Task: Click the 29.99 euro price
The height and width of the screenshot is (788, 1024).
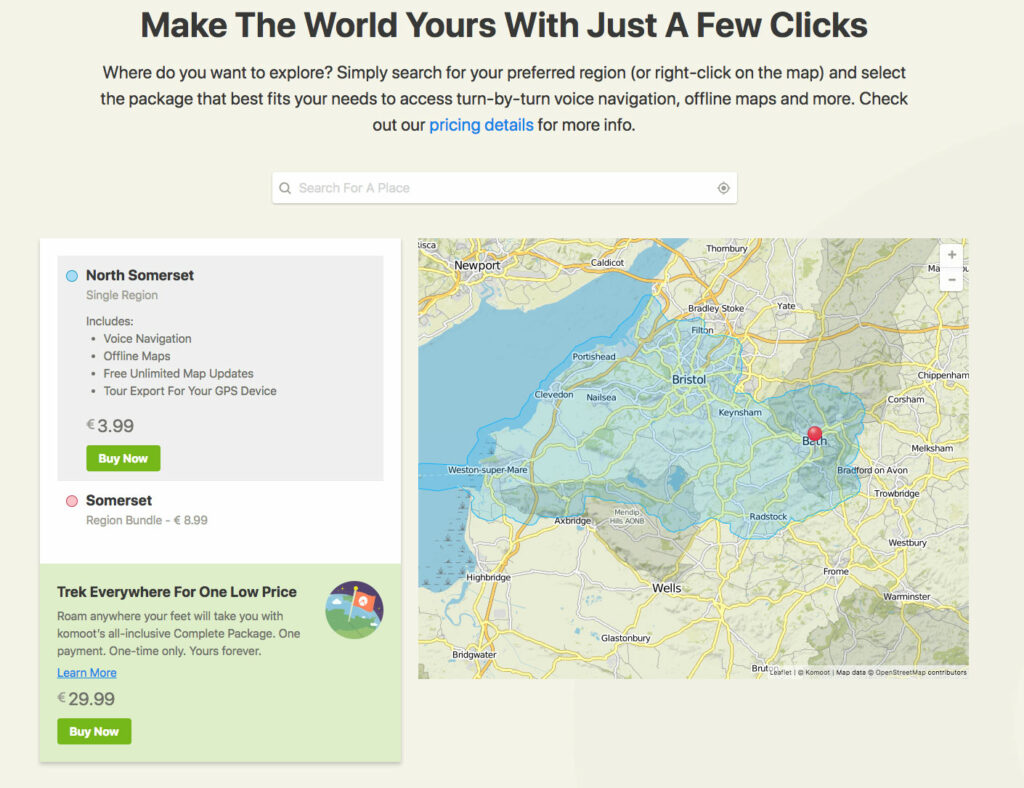Action: click(86, 699)
